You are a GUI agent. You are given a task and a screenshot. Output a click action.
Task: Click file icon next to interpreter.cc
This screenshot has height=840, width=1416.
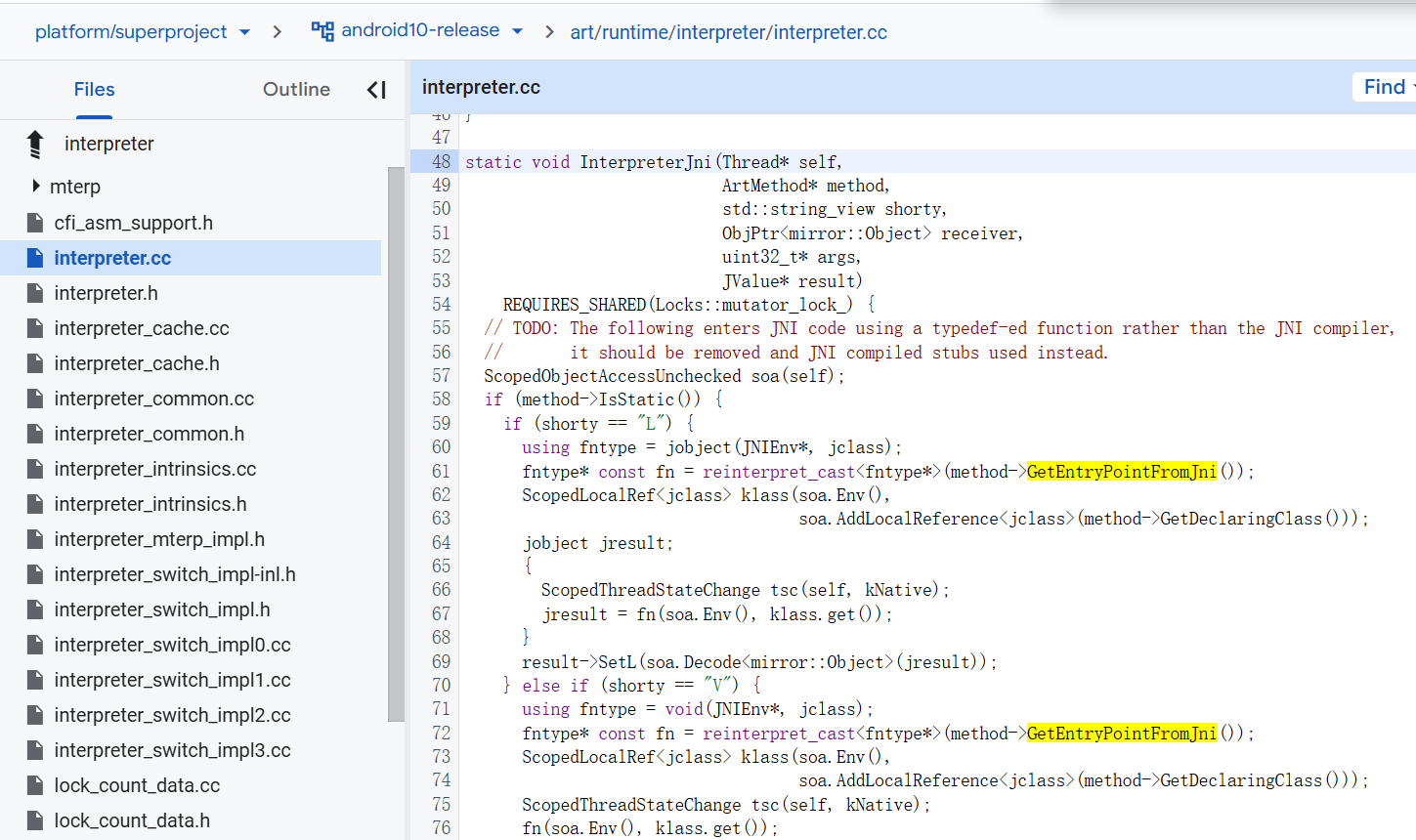pos(35,258)
